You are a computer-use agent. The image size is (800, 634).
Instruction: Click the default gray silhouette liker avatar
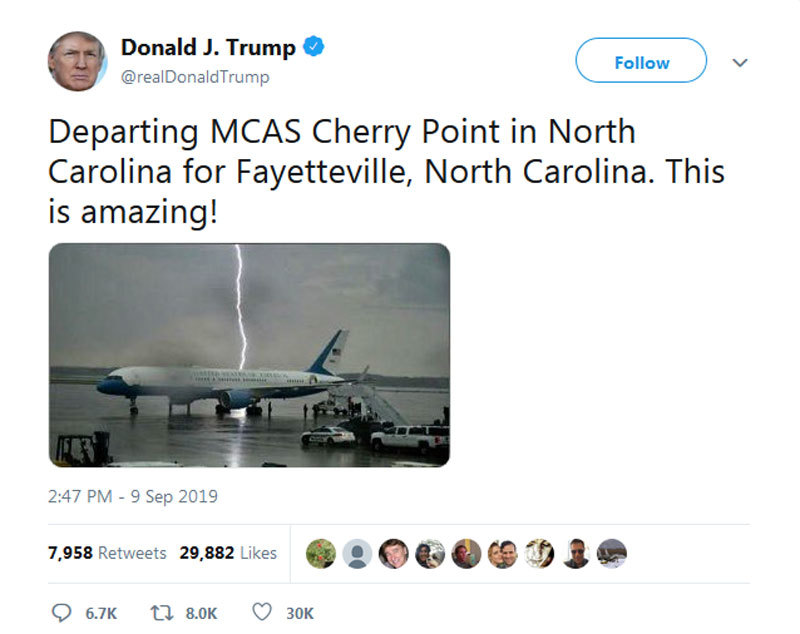(356, 553)
